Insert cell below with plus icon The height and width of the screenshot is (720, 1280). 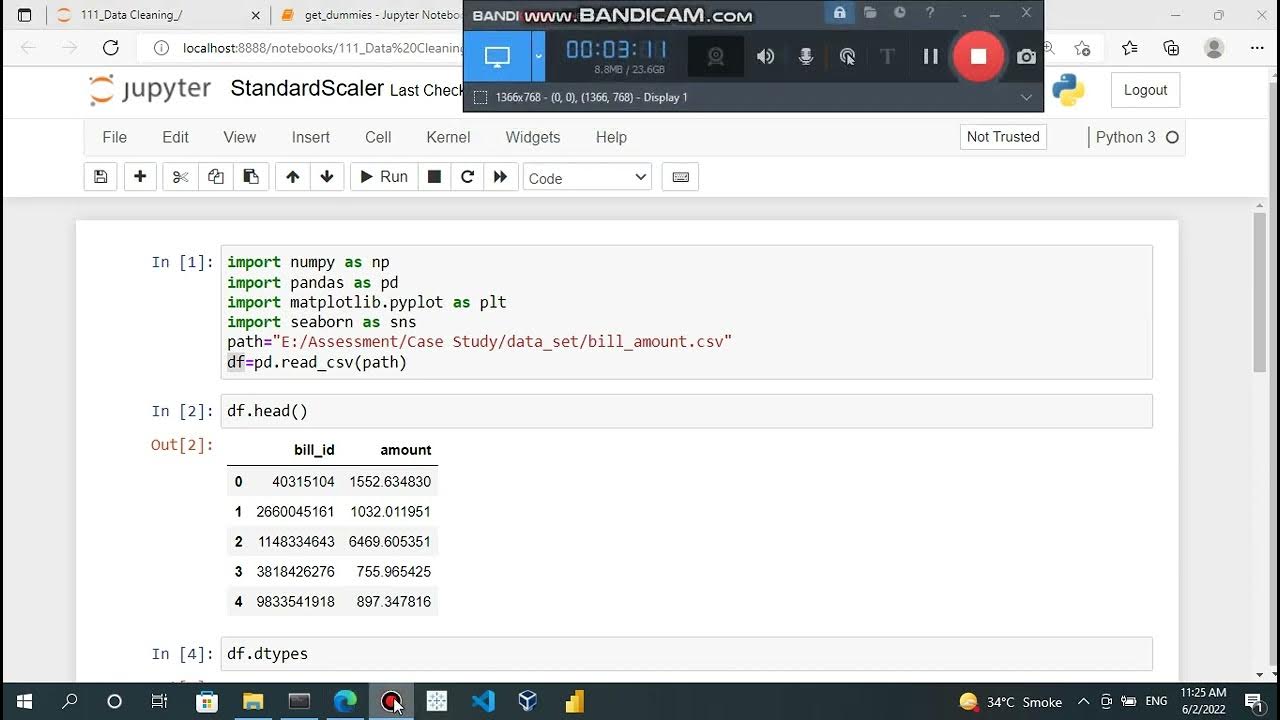[140, 177]
